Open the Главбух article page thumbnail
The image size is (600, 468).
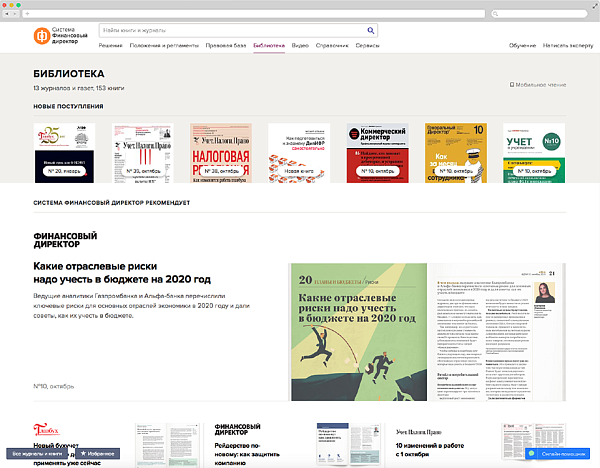pyautogui.click(x=168, y=445)
